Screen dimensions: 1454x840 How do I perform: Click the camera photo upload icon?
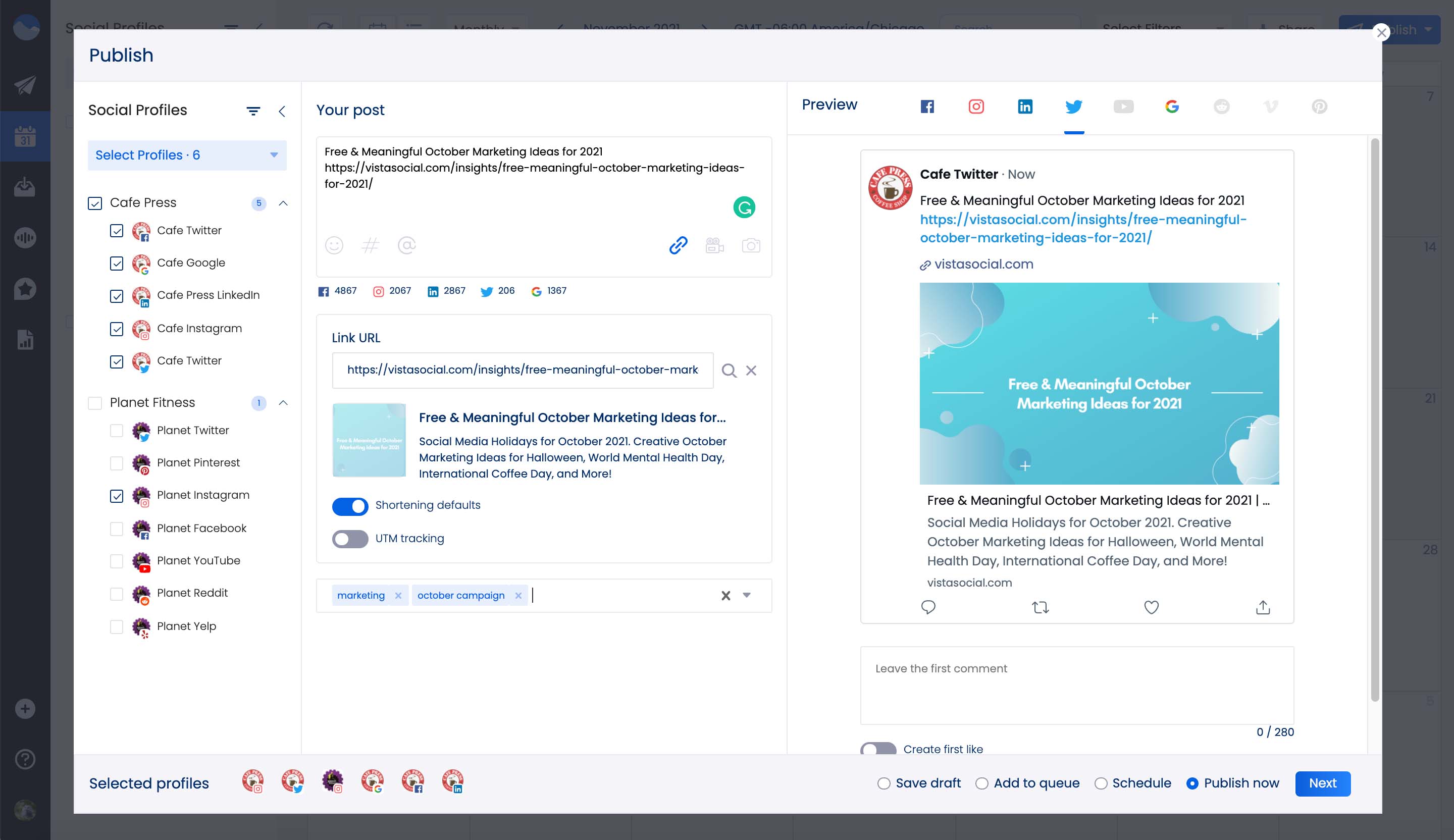(751, 246)
